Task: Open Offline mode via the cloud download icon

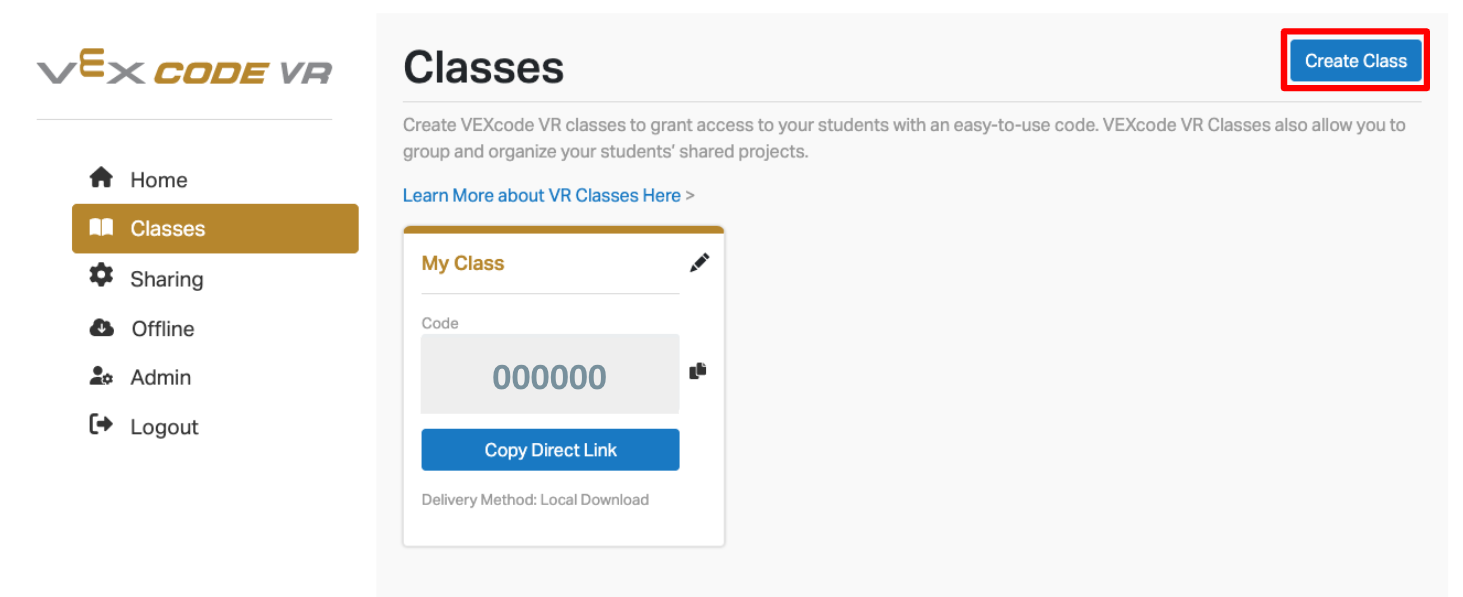Action: tap(101, 327)
